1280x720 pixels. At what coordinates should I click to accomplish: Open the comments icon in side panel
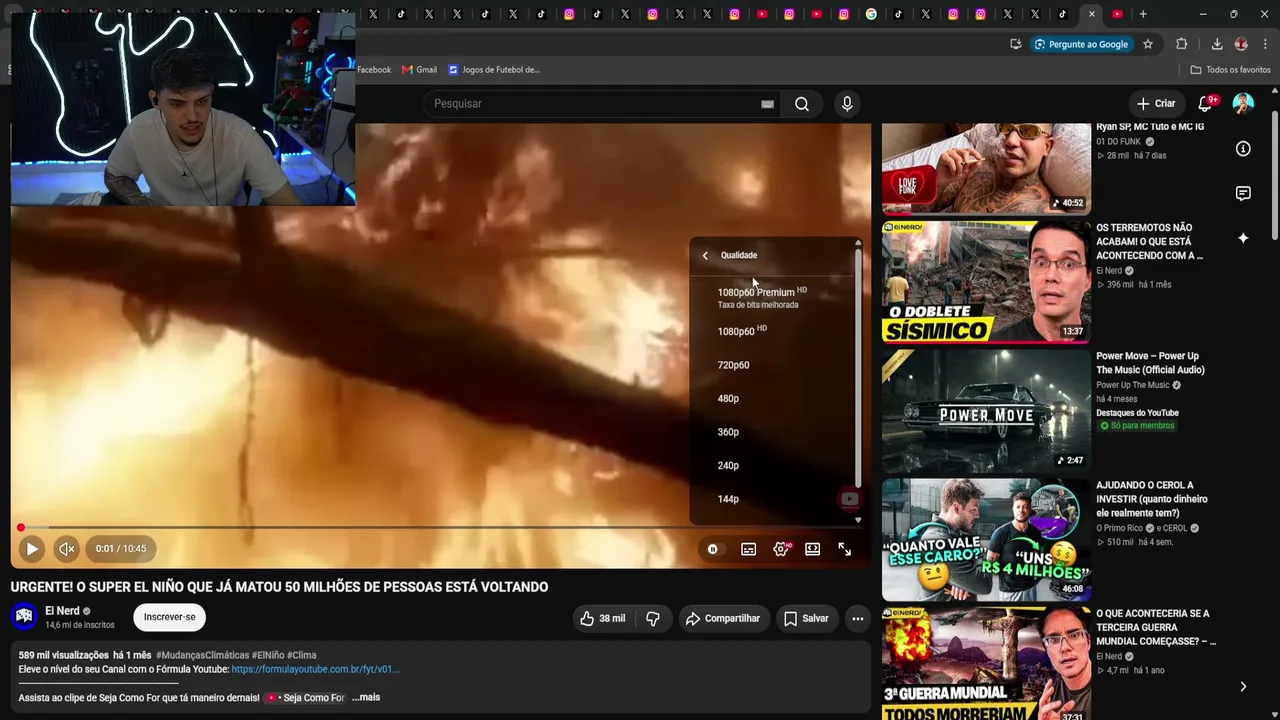[x=1243, y=193]
